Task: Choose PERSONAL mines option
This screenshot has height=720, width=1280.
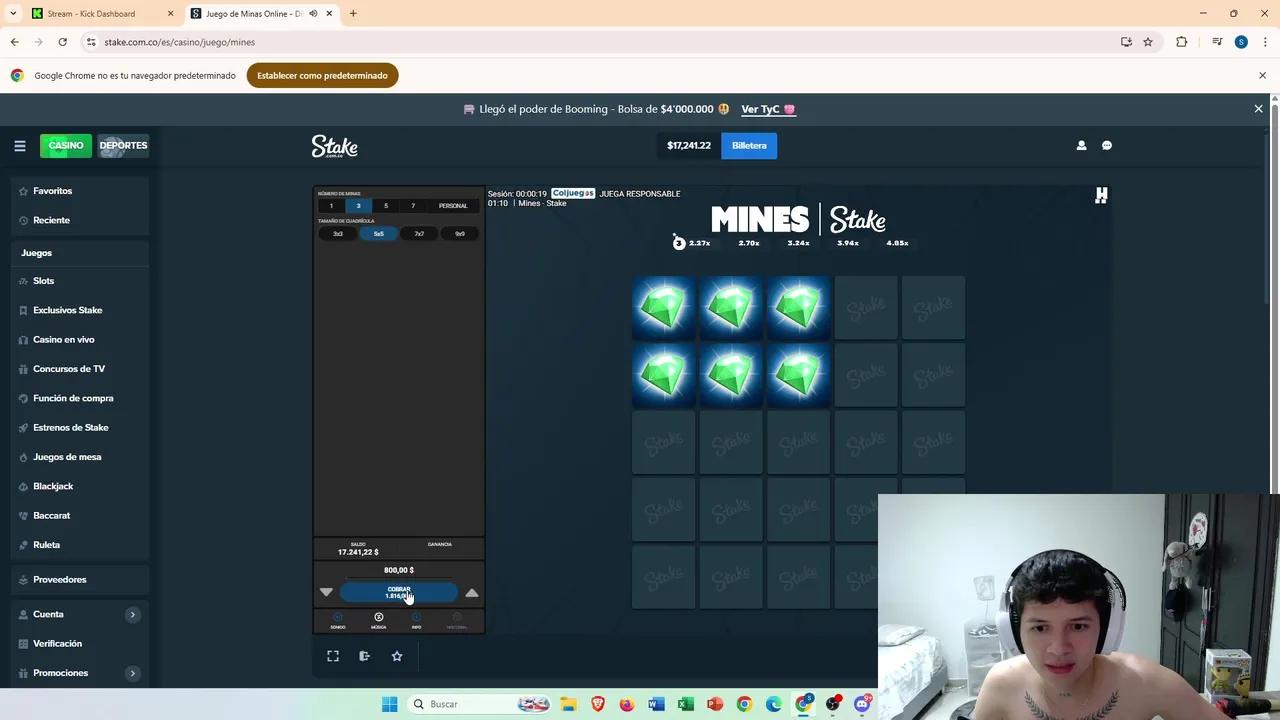Action: tap(452, 205)
